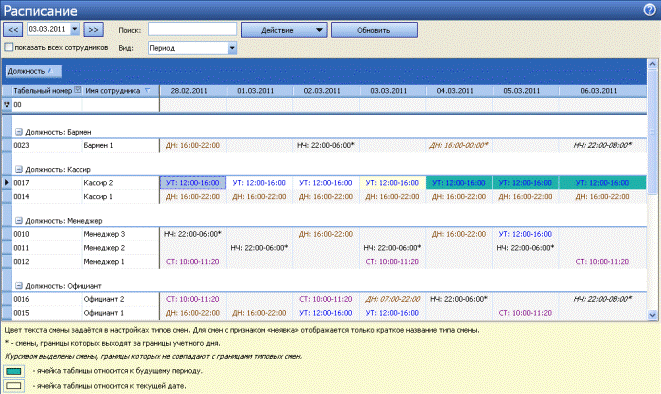This screenshot has width=661, height=394.
Task: Select column header 03.03.2011
Action: pos(393,91)
